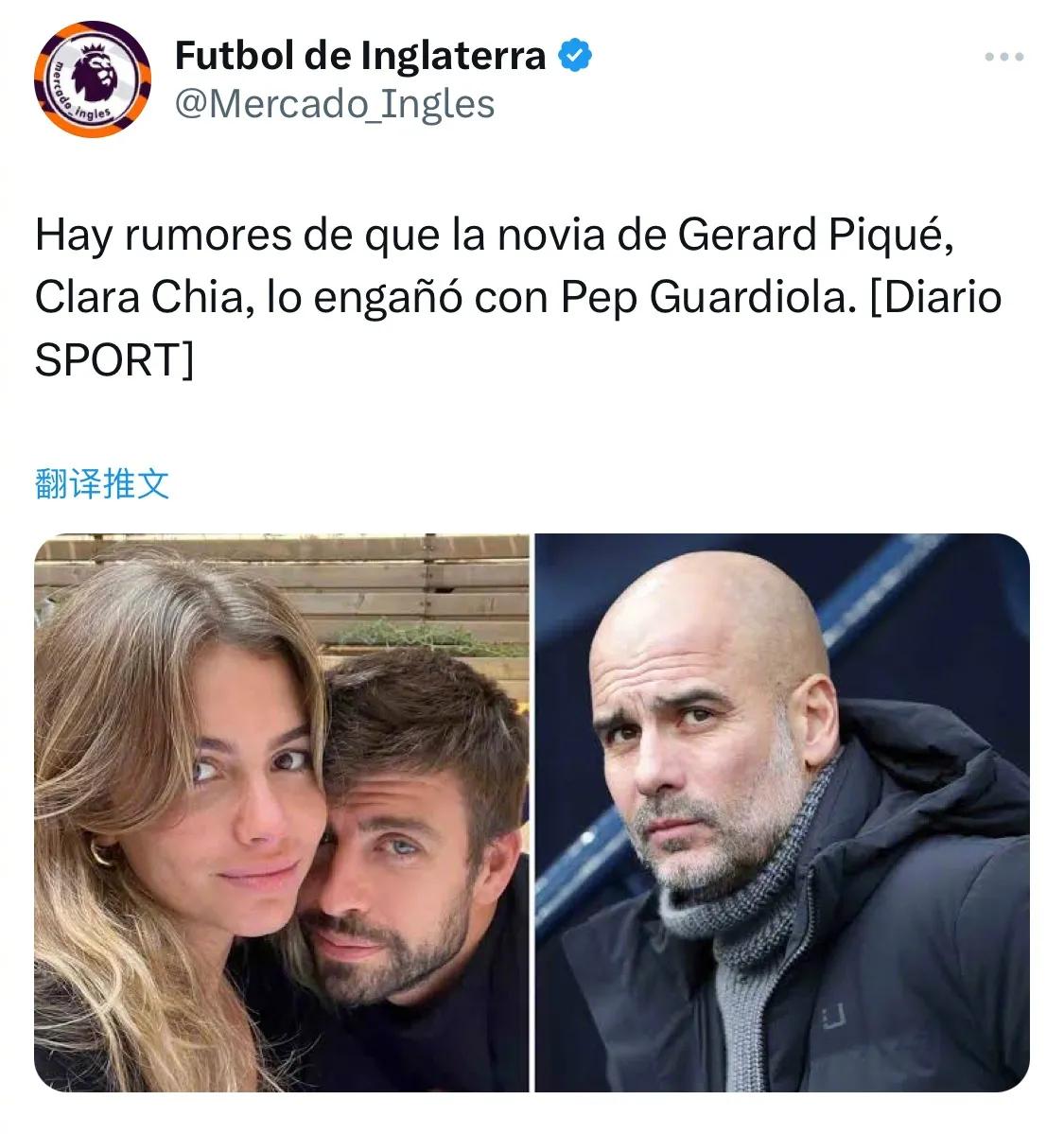1064x1134 pixels.
Task: Click the name Clara Chia in the tweet
Action: (139, 297)
